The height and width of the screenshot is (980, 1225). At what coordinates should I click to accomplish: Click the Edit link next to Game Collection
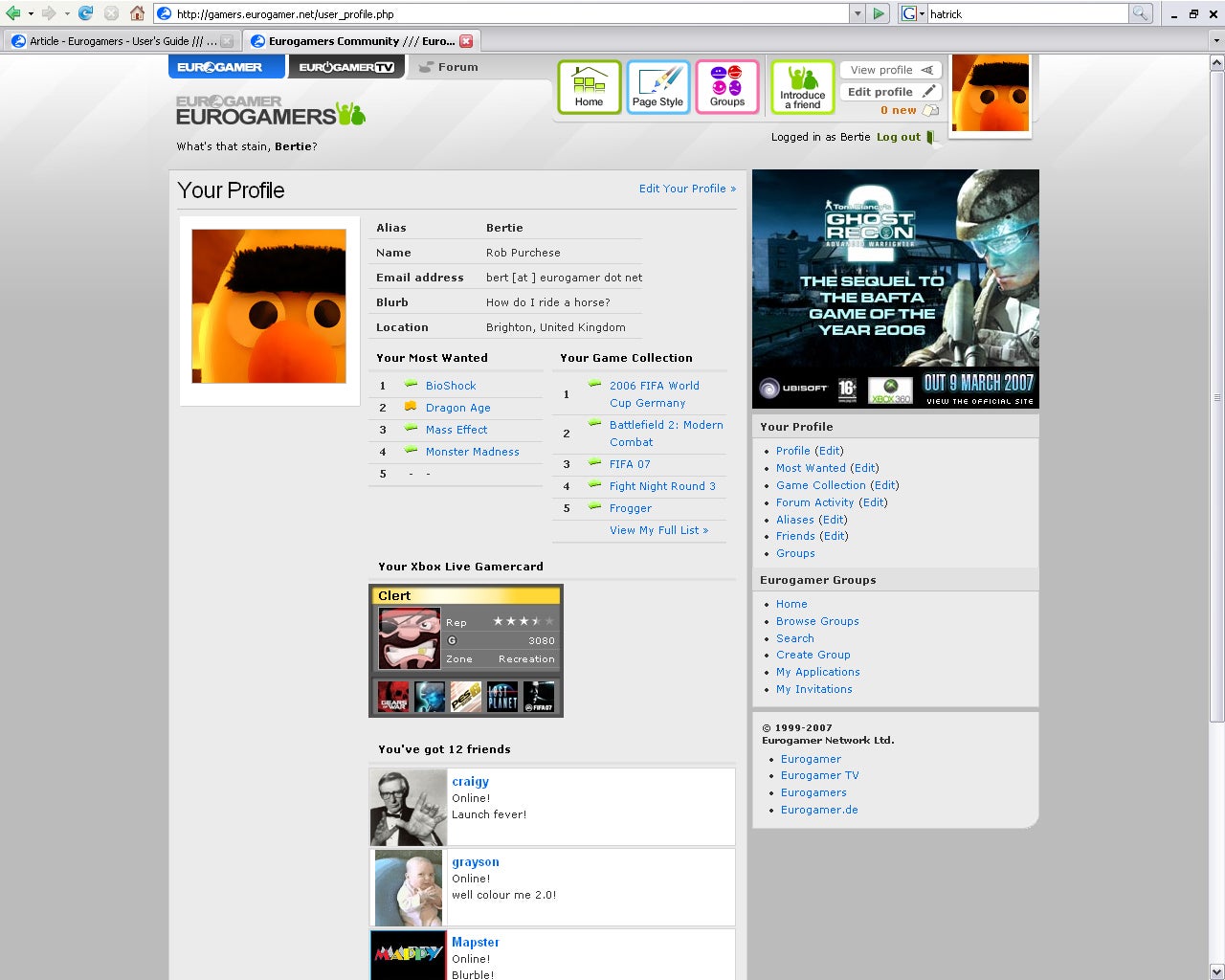point(885,485)
